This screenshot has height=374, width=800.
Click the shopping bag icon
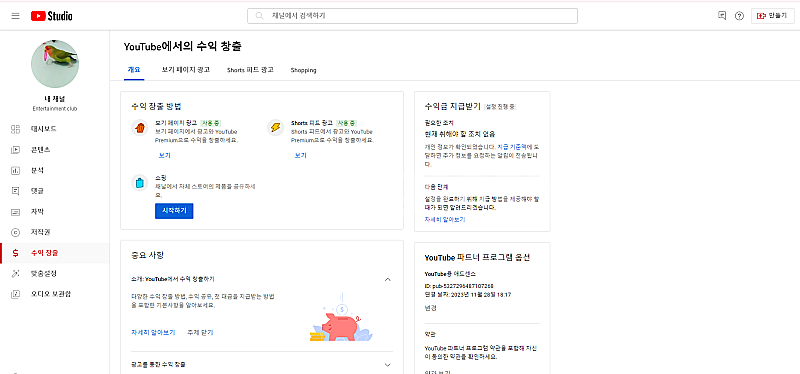139,183
